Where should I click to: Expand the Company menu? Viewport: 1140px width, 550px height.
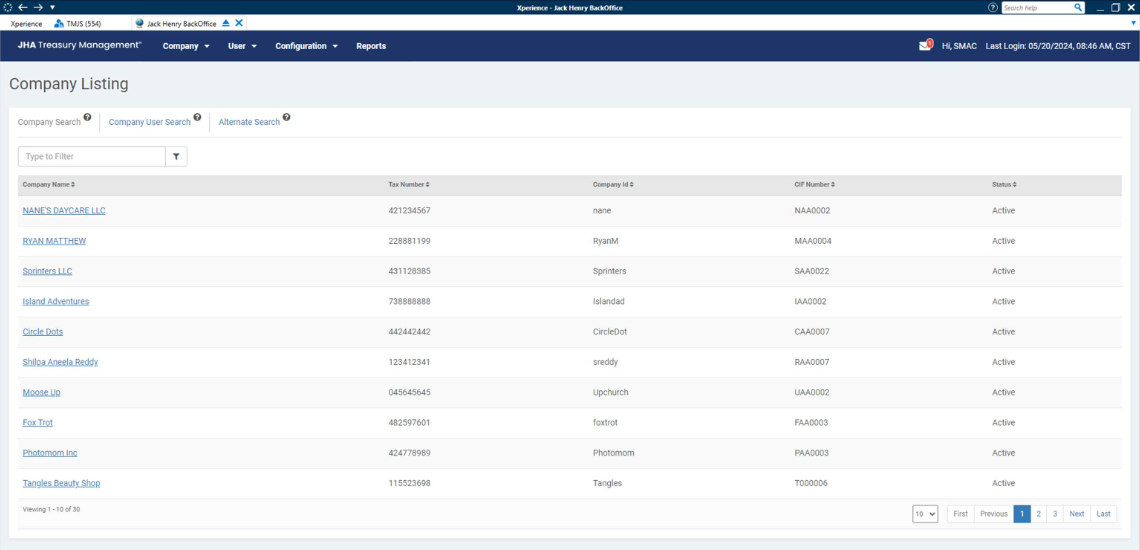[x=186, y=46]
